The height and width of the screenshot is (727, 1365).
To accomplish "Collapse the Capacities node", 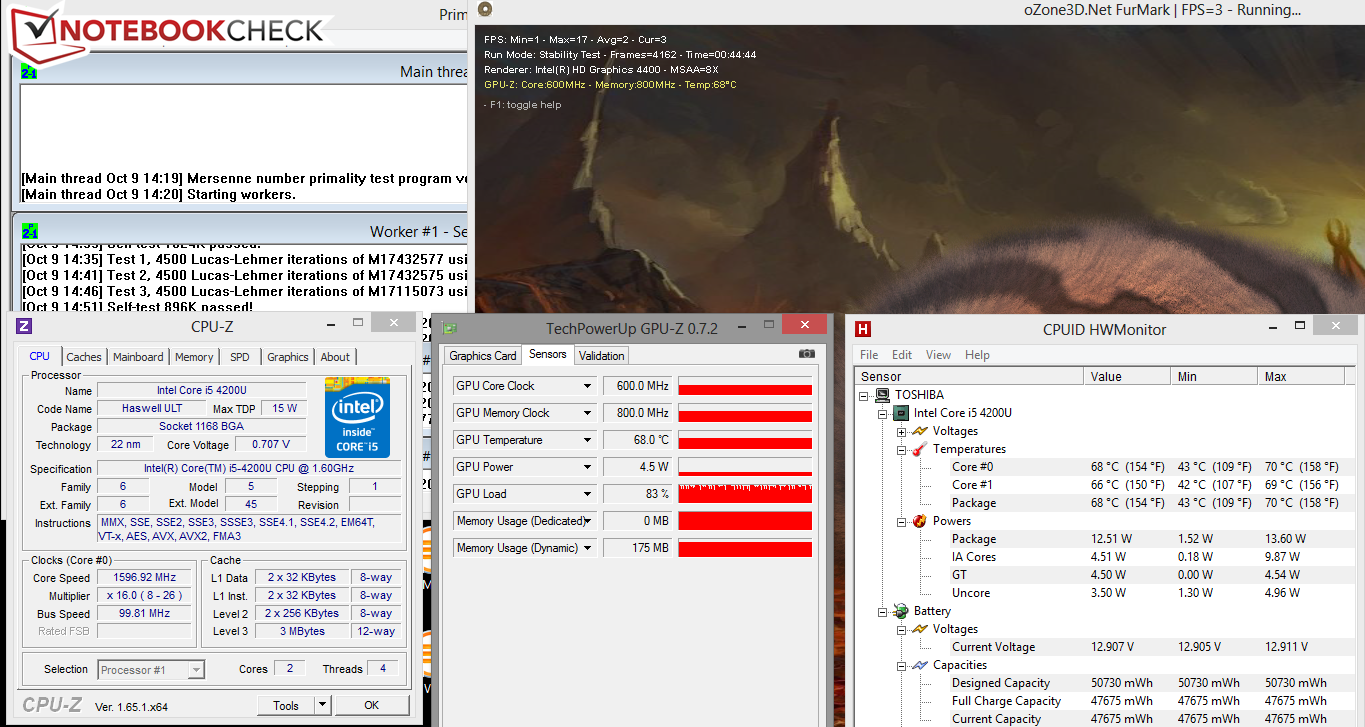I will (x=901, y=665).
